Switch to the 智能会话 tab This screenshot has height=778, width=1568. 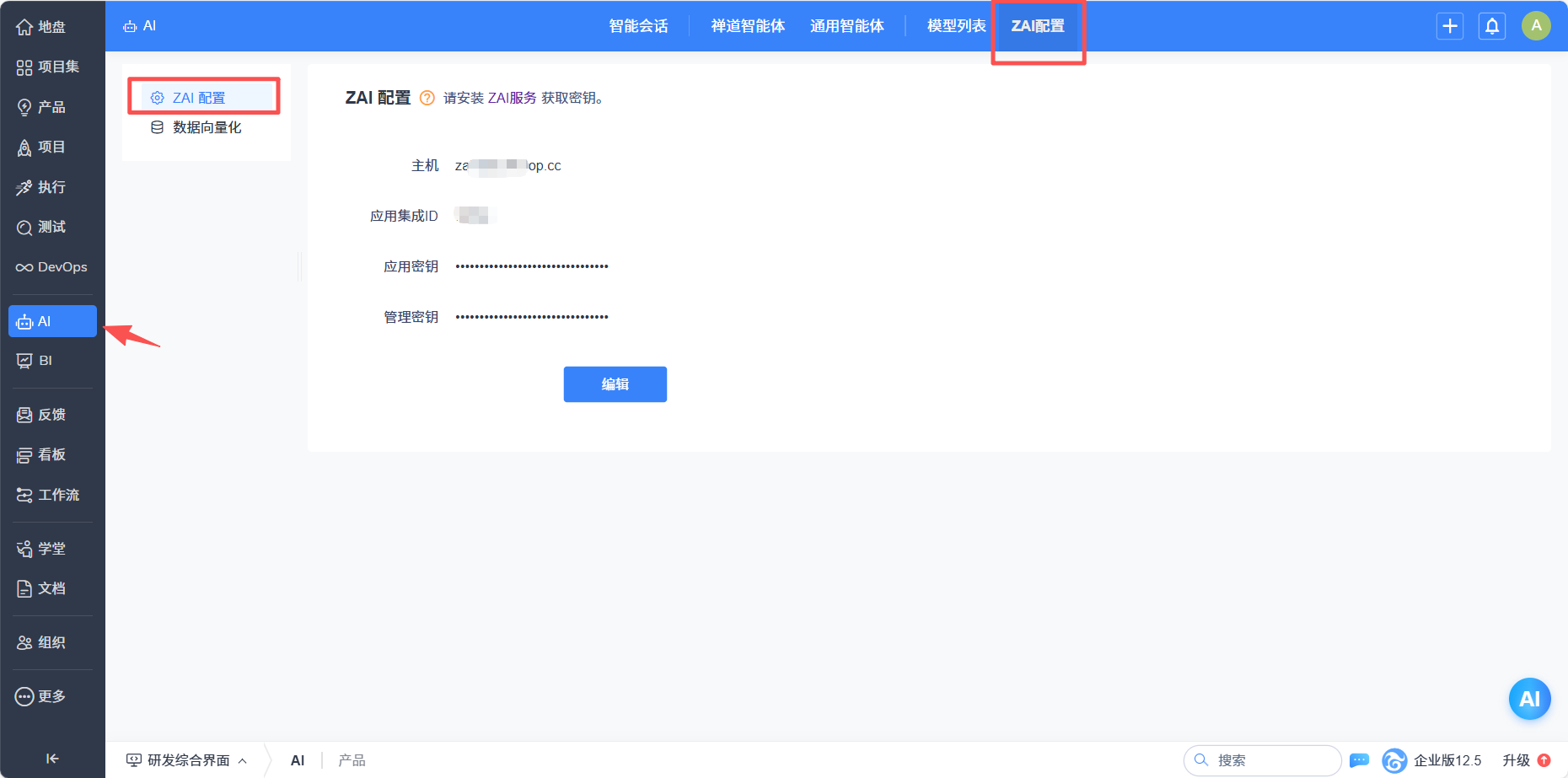tap(638, 26)
